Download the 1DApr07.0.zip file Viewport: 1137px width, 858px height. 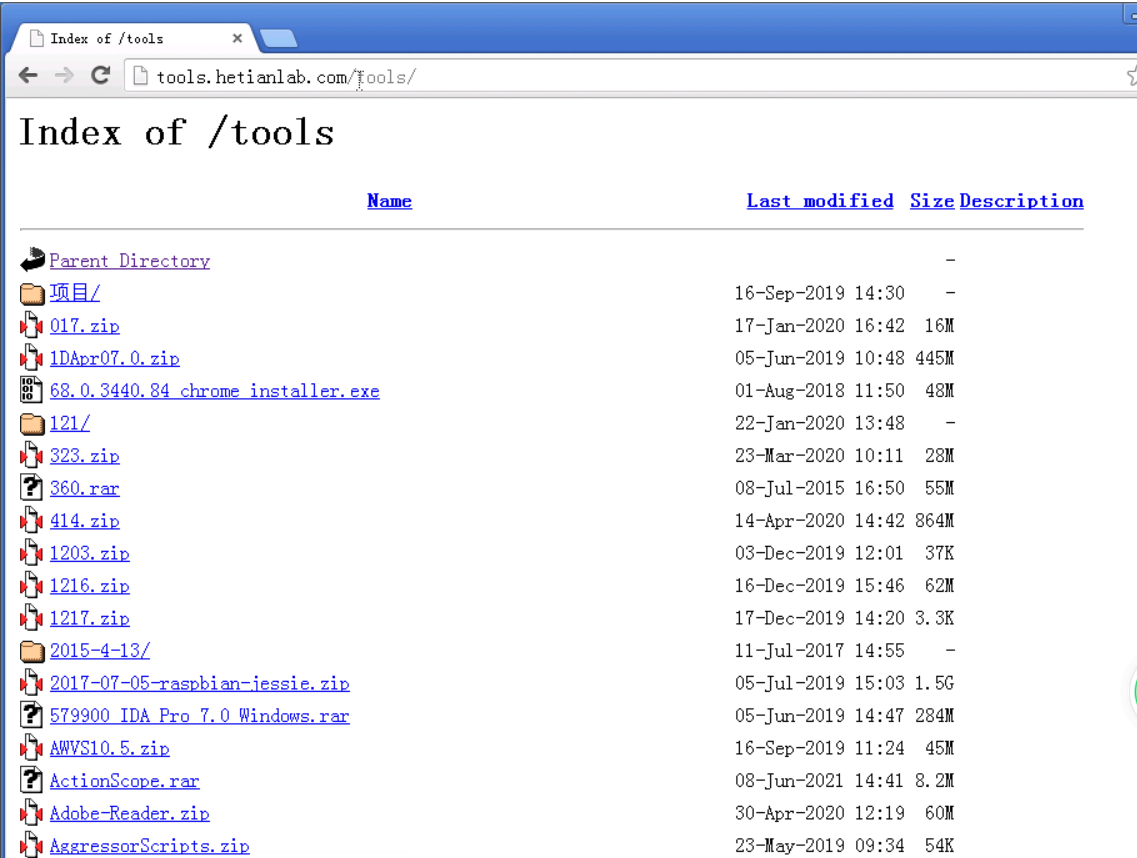pyautogui.click(x=115, y=358)
